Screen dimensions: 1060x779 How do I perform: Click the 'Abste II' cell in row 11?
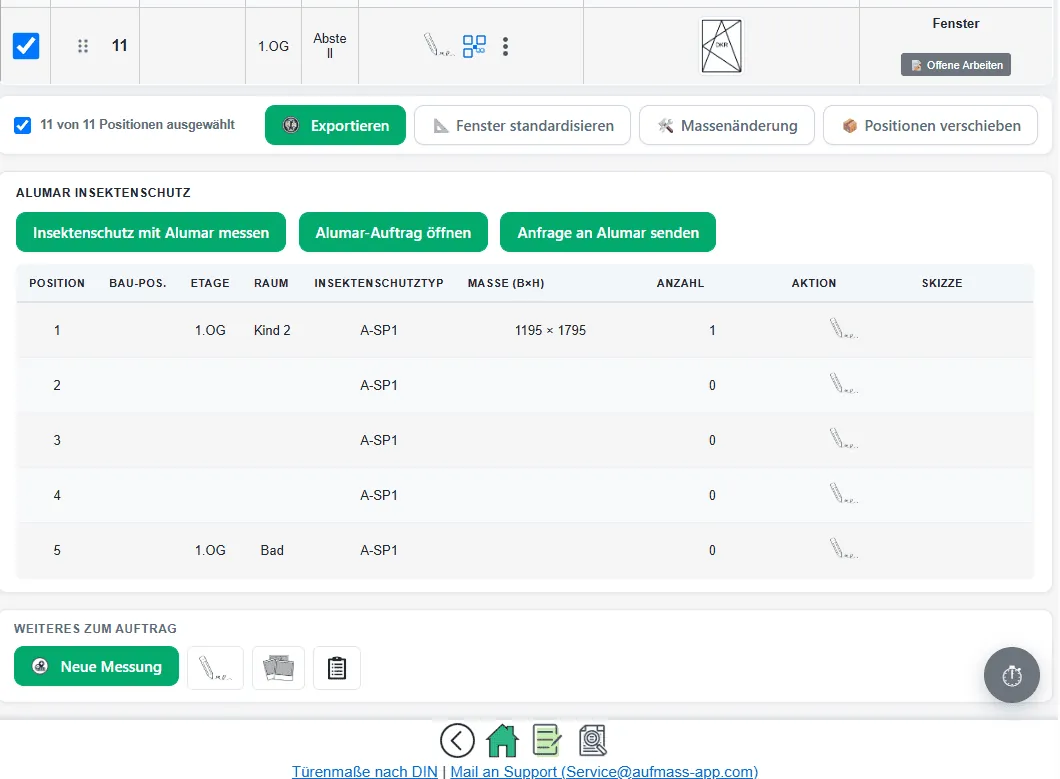pyautogui.click(x=330, y=46)
